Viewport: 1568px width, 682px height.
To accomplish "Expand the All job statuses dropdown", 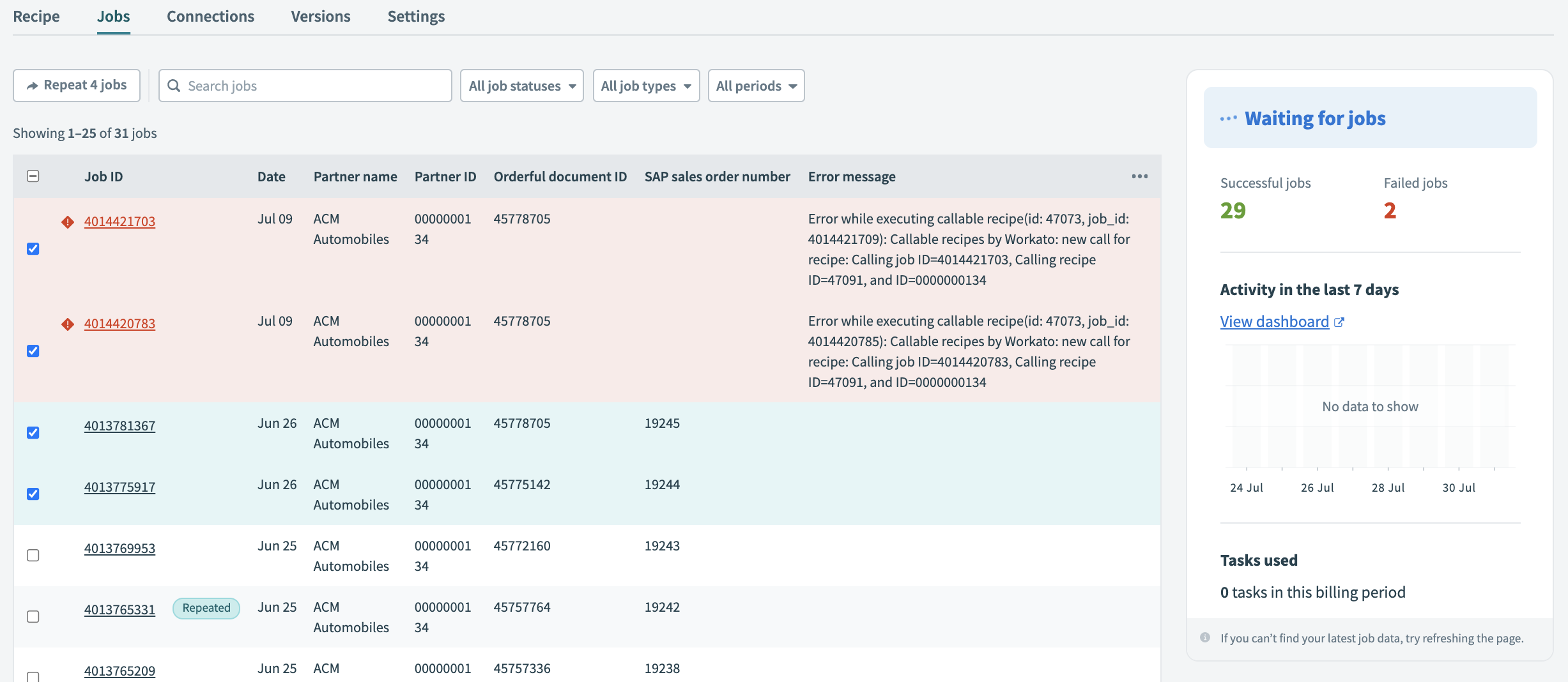I will [521, 86].
